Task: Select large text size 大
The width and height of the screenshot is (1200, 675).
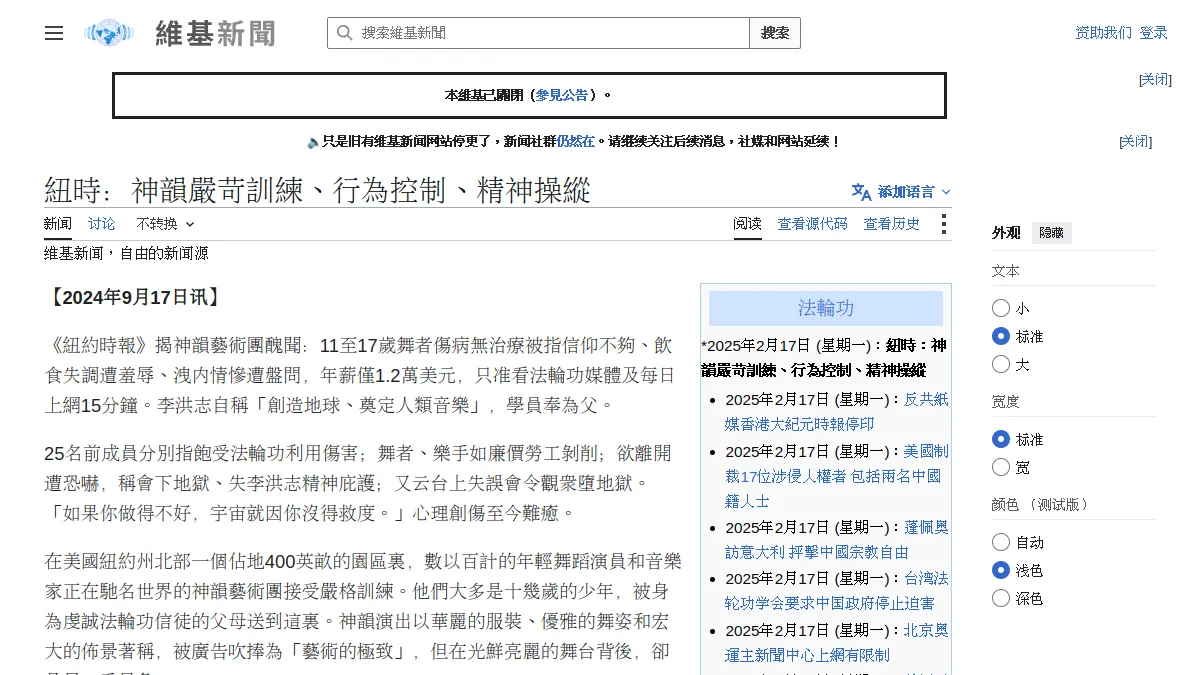Action: 1001,364
